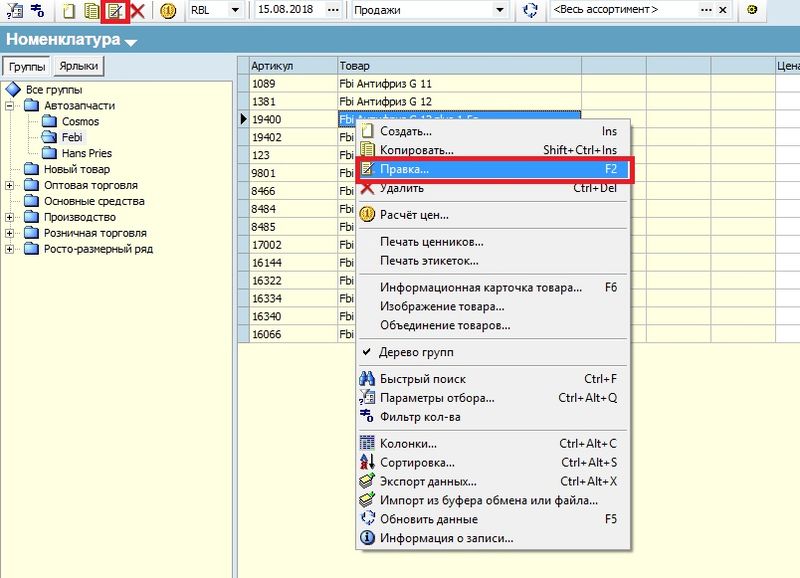This screenshot has width=800, height=578.
Task: Open Информация о записи… menu entry
Action: (x=493, y=538)
